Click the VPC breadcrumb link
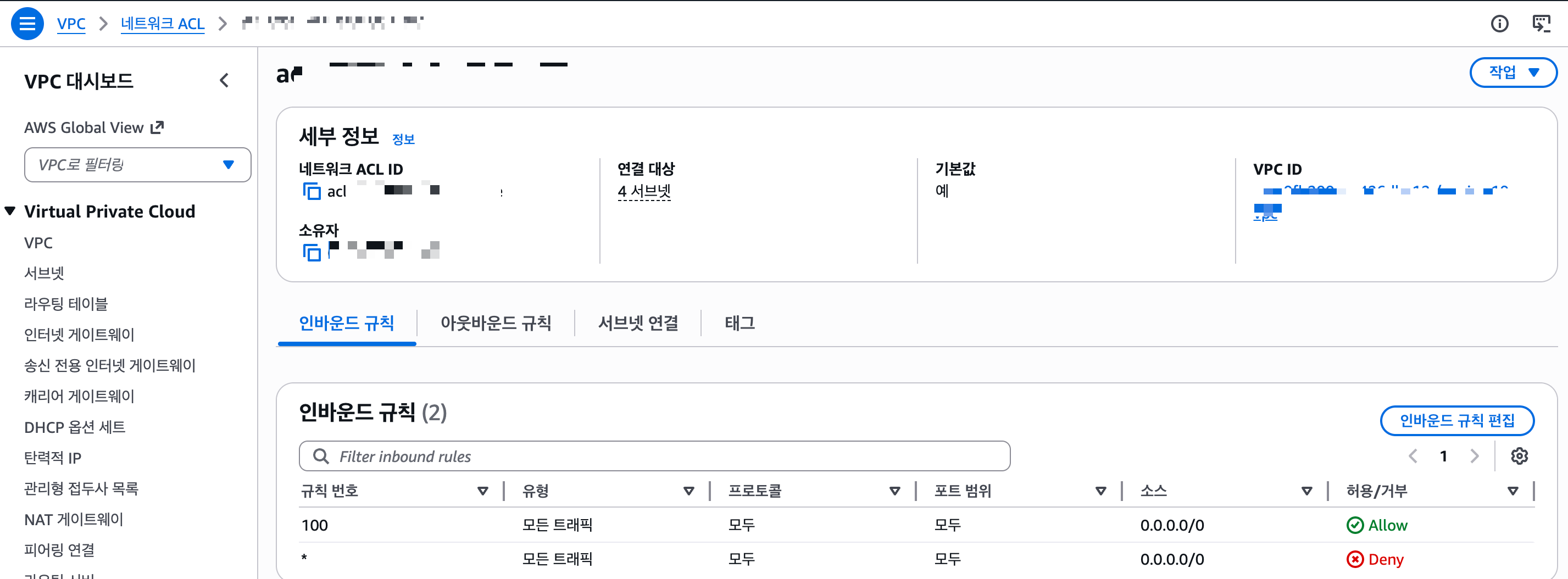Image resolution: width=1568 pixels, height=579 pixels. 71,24
